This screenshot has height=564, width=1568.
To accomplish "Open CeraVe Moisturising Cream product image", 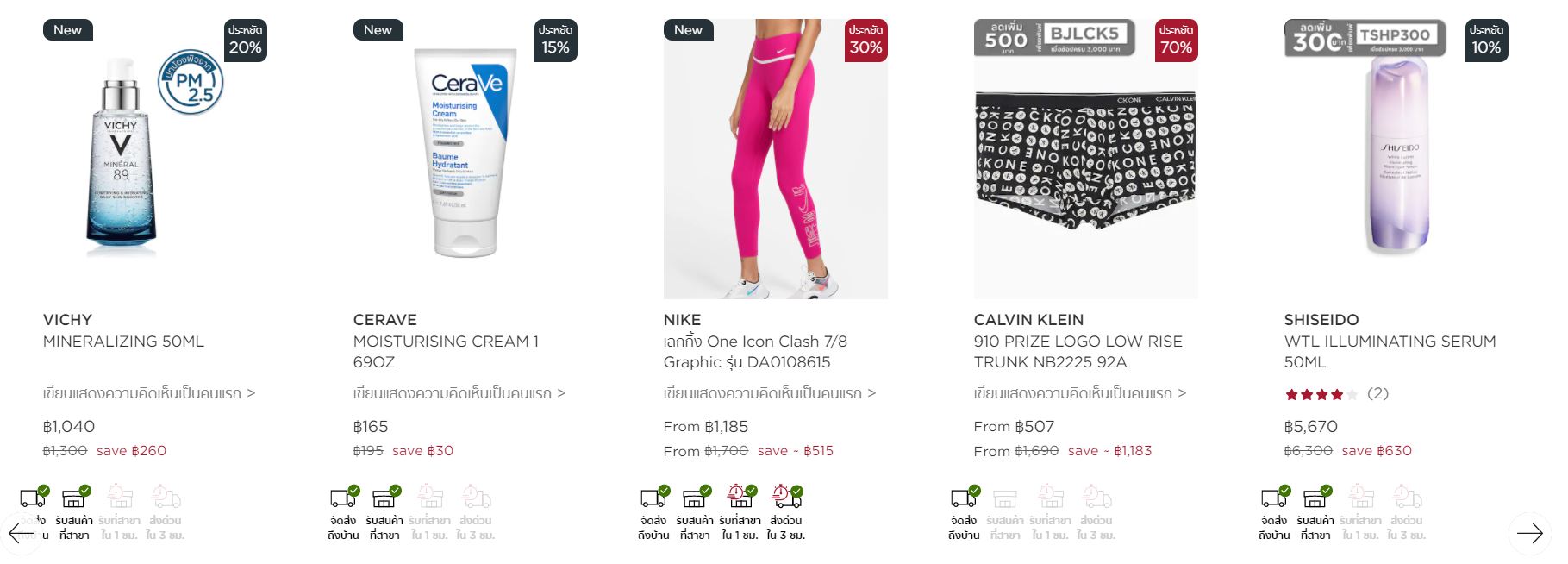I will click(x=465, y=153).
